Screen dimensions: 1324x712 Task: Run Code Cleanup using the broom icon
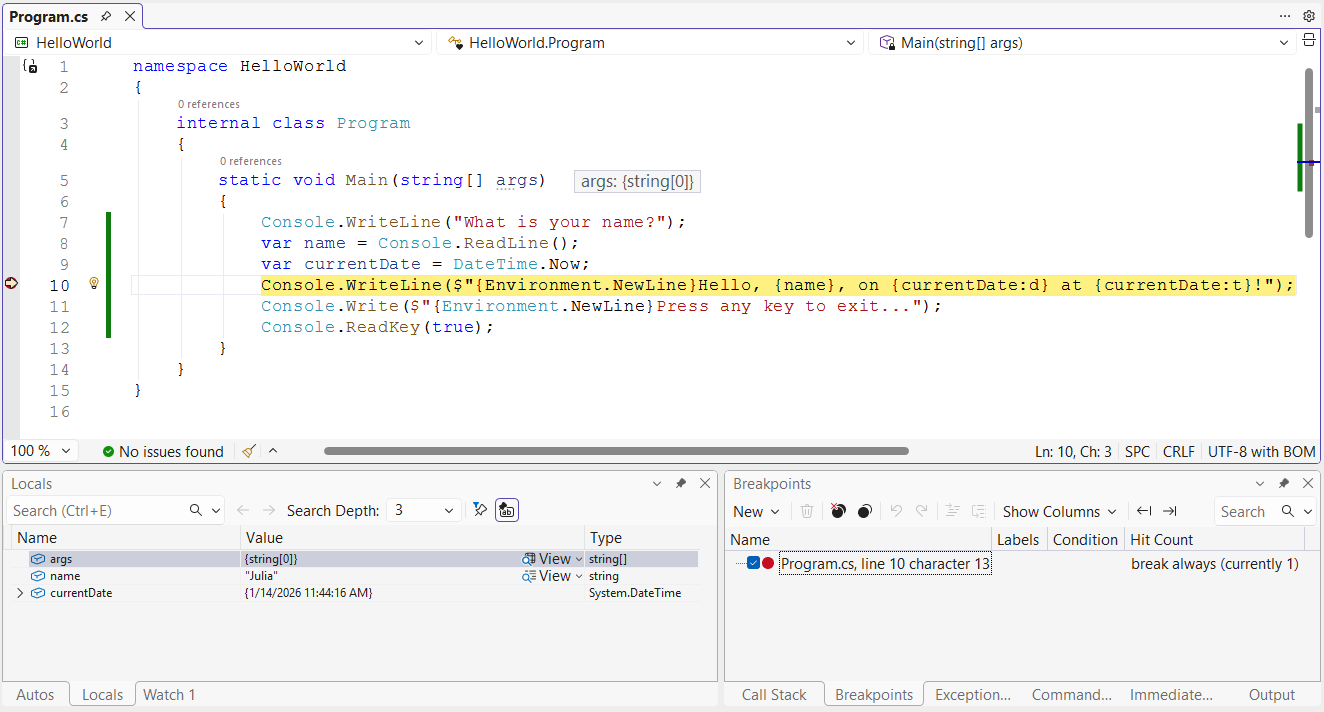tap(247, 451)
